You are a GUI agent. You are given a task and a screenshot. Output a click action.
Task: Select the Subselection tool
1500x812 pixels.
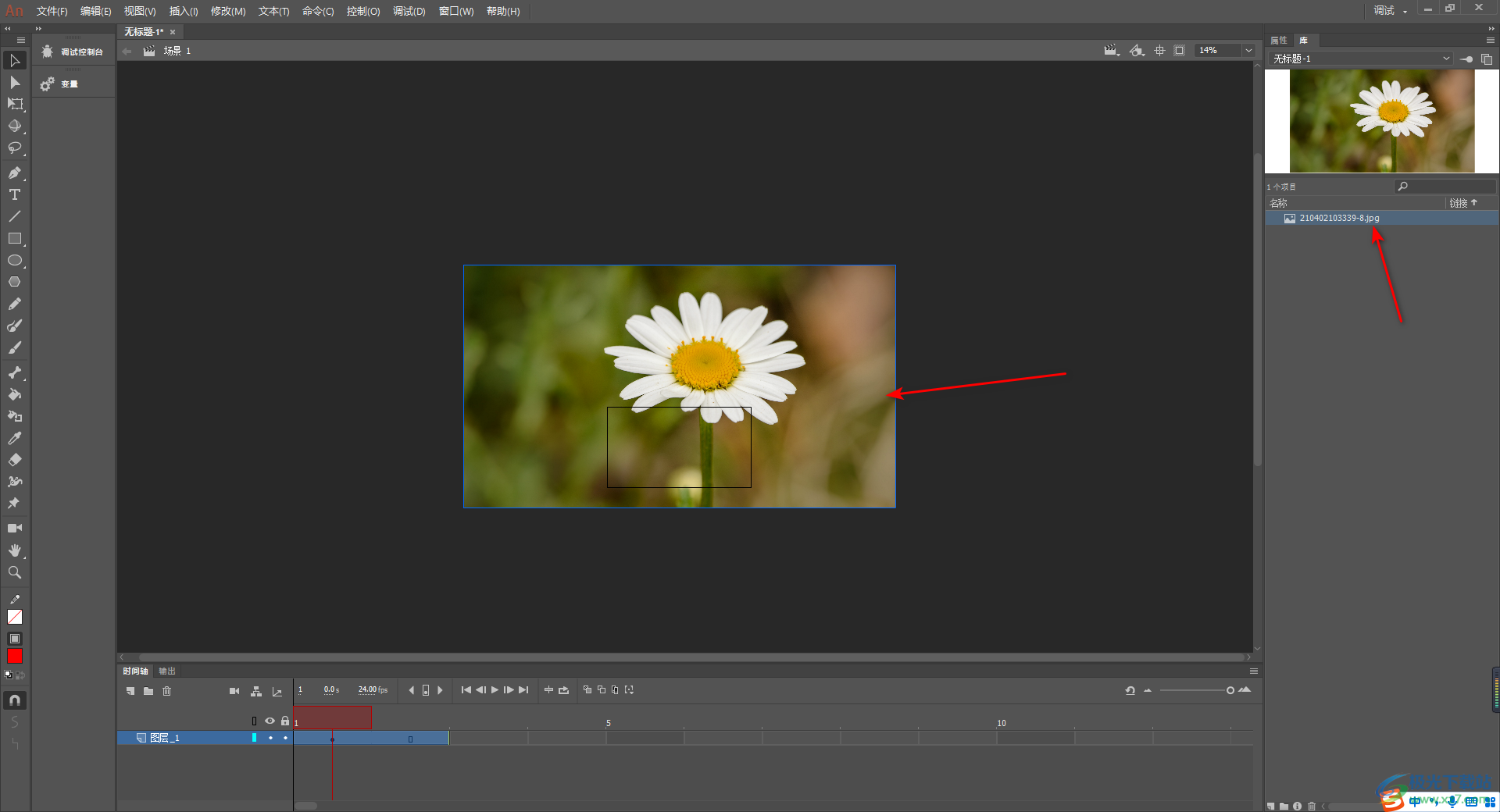[15, 83]
